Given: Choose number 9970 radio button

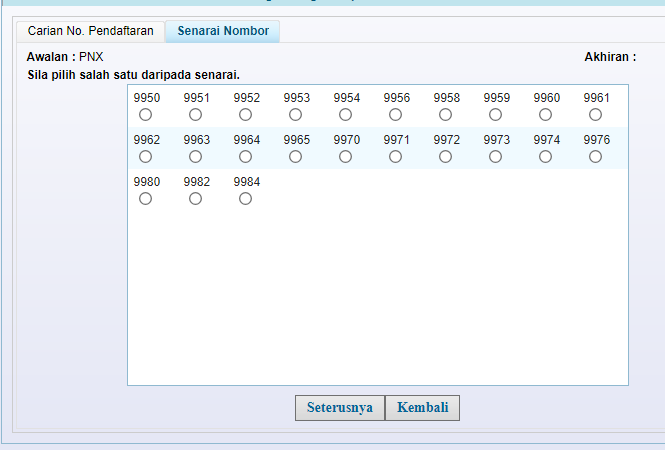Looking at the screenshot, I should (346, 157).
